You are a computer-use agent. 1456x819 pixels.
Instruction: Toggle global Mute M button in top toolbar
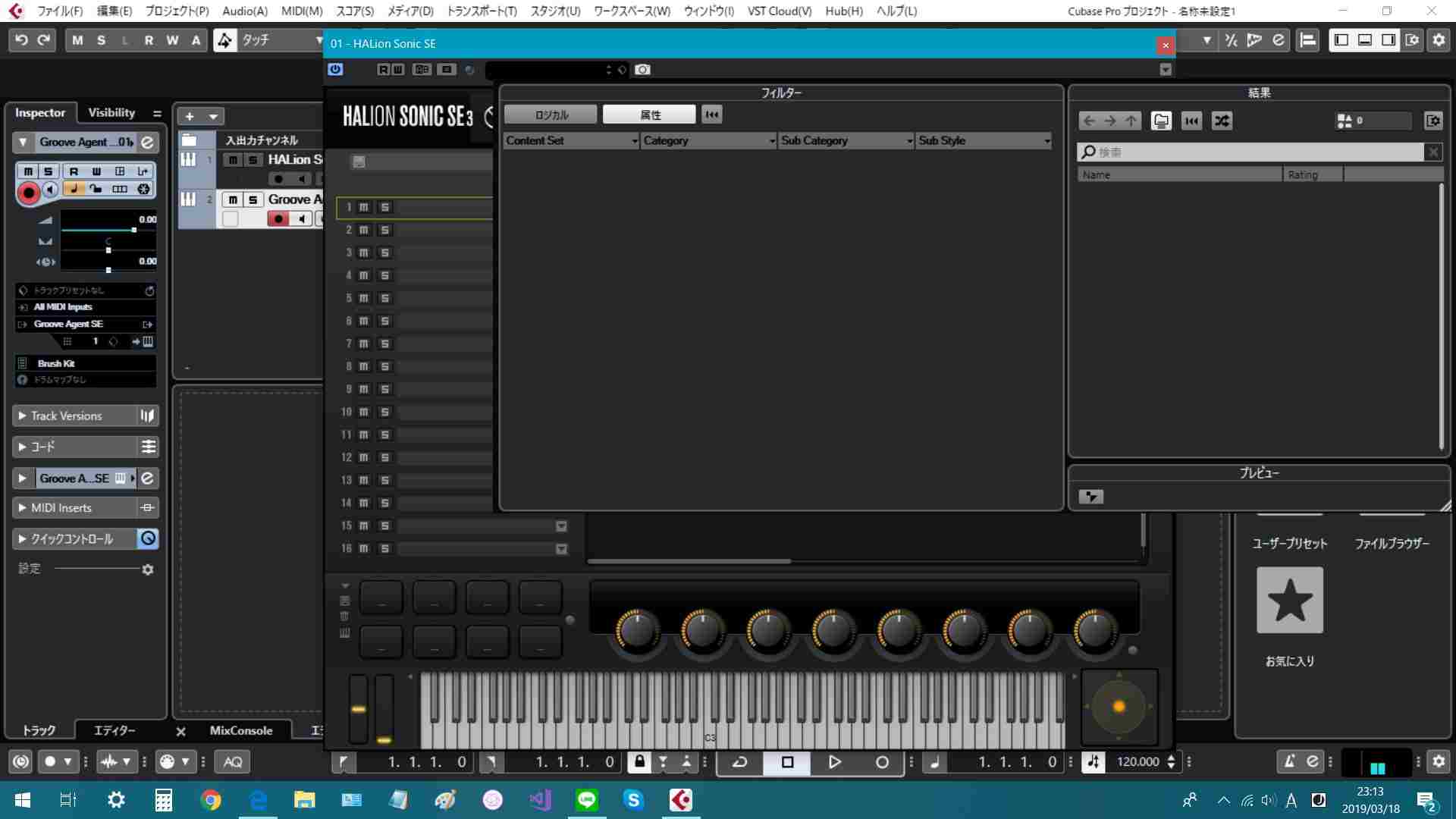click(x=77, y=40)
